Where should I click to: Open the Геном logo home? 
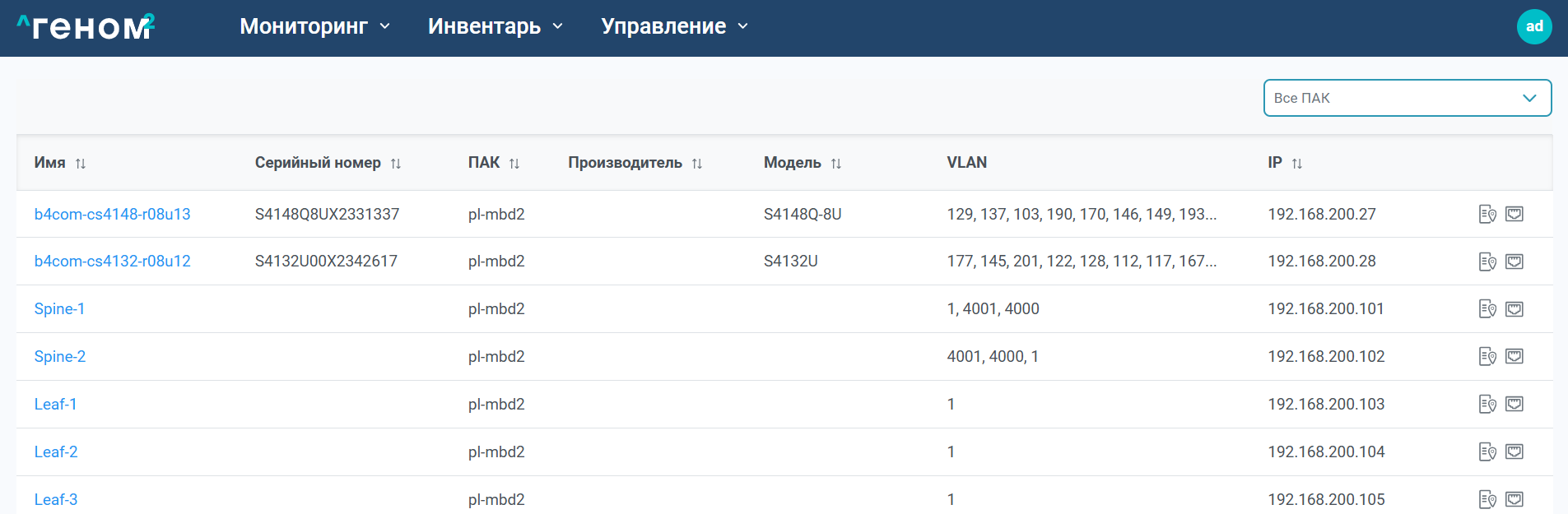point(86,27)
